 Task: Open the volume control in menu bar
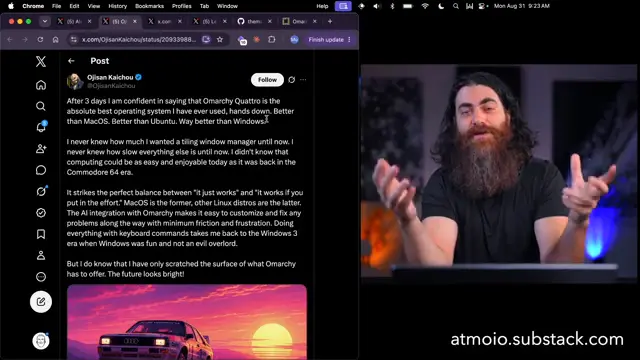376,6
